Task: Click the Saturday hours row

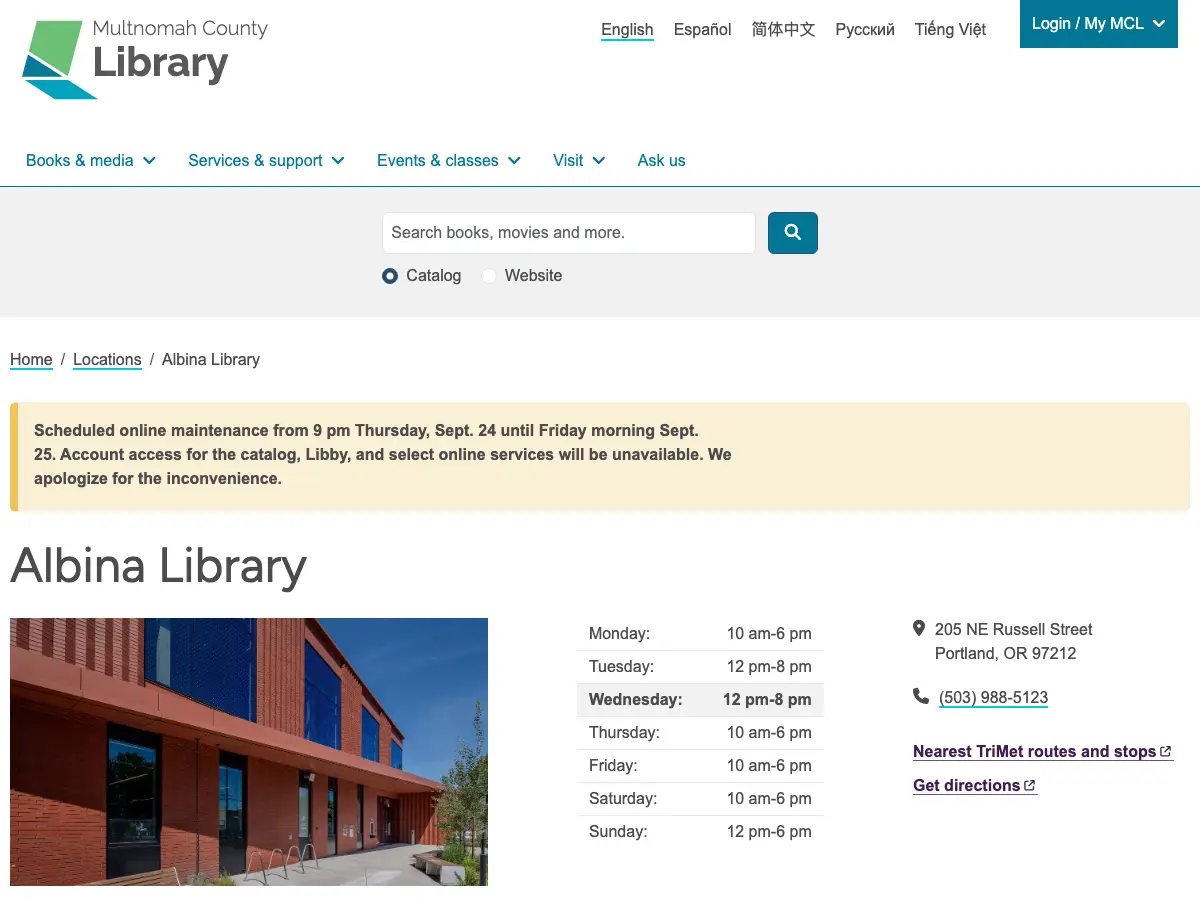Action: click(x=700, y=799)
